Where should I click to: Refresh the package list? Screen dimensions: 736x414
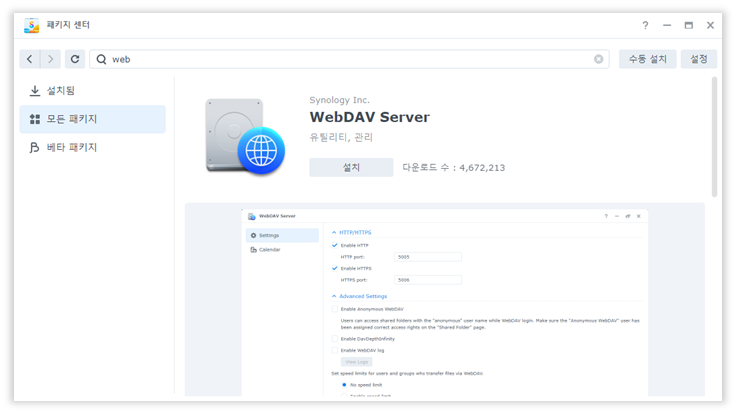(x=75, y=59)
